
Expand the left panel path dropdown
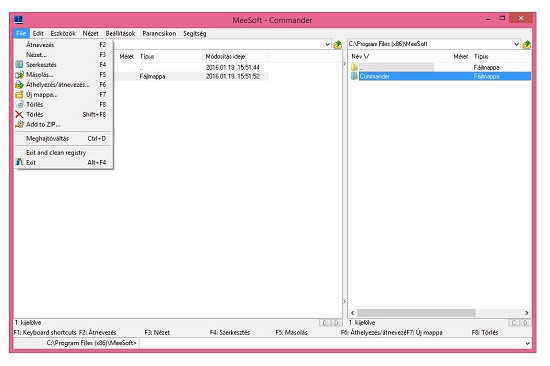[327, 44]
